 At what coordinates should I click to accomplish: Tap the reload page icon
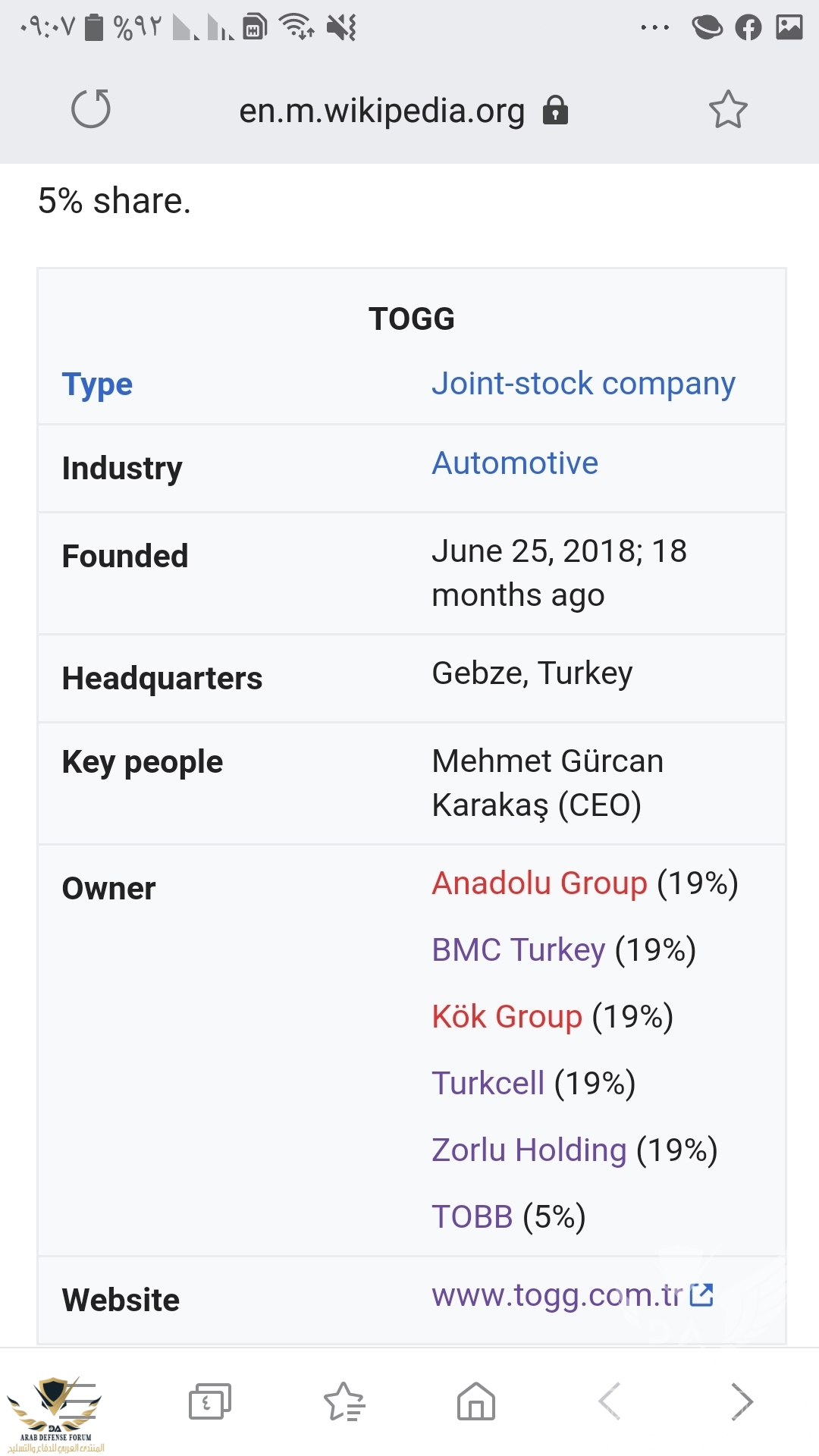pos(91,109)
